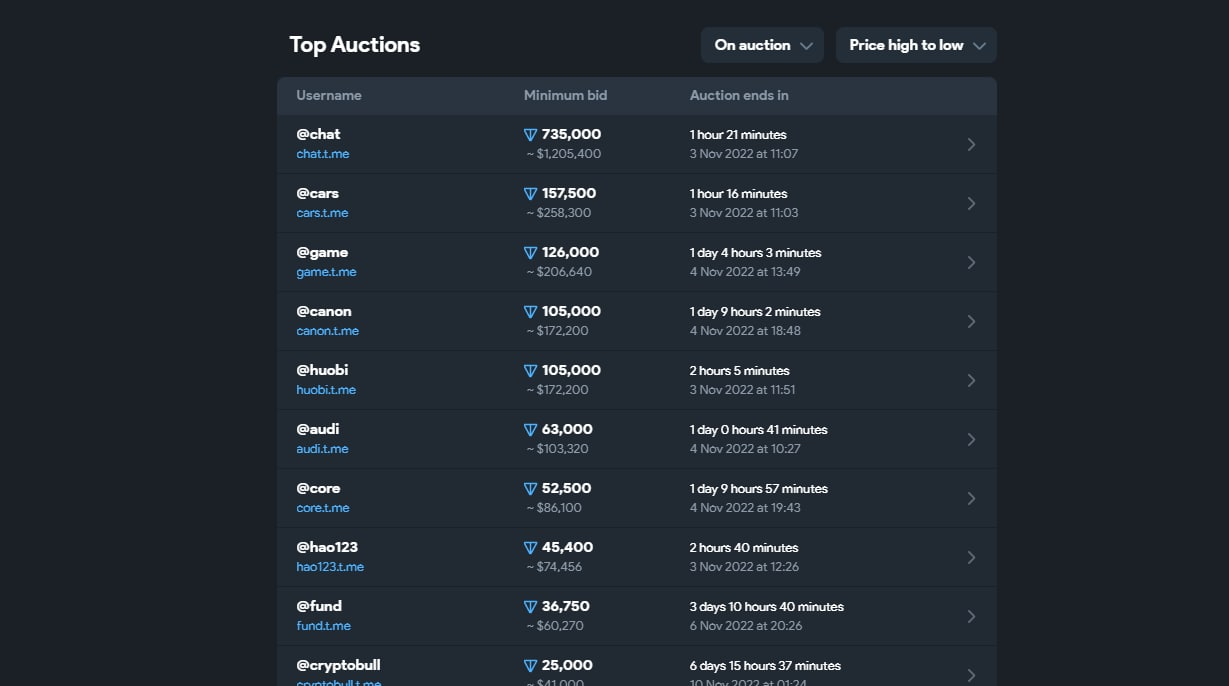Click the Minimum bid column header
The image size is (1229, 686).
[565, 96]
